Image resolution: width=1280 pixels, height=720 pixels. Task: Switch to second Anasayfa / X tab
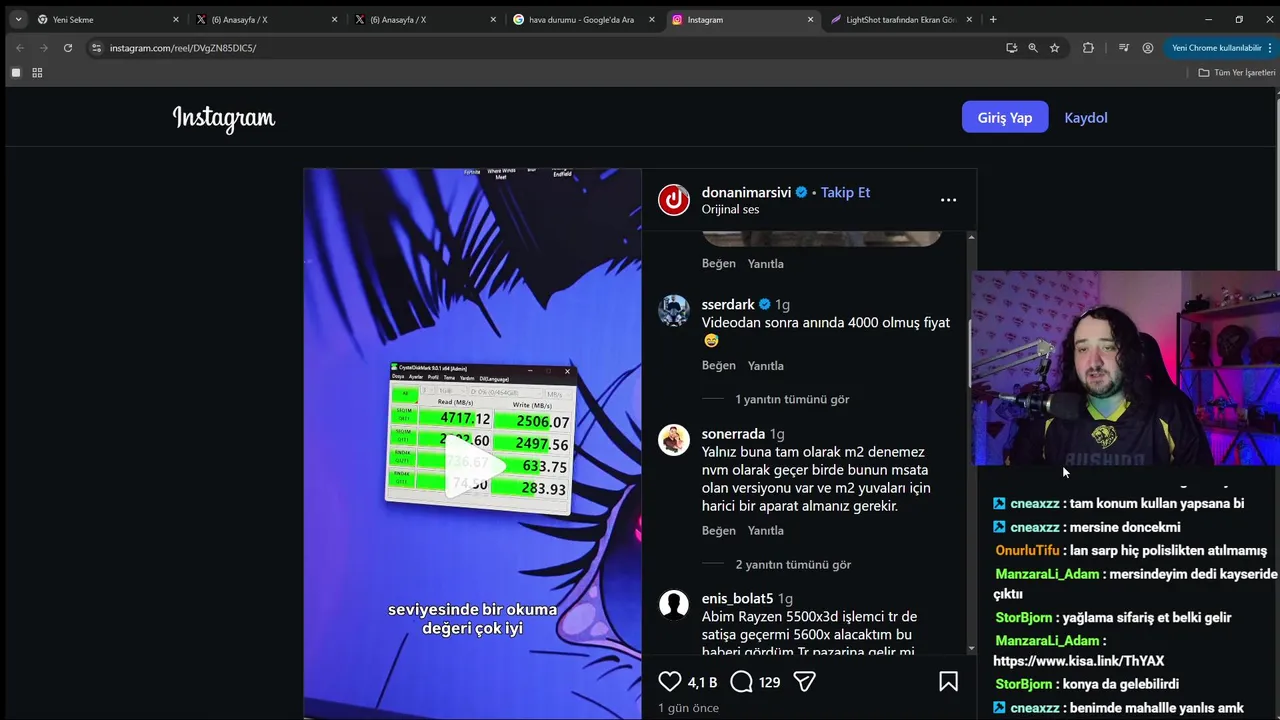(x=426, y=19)
